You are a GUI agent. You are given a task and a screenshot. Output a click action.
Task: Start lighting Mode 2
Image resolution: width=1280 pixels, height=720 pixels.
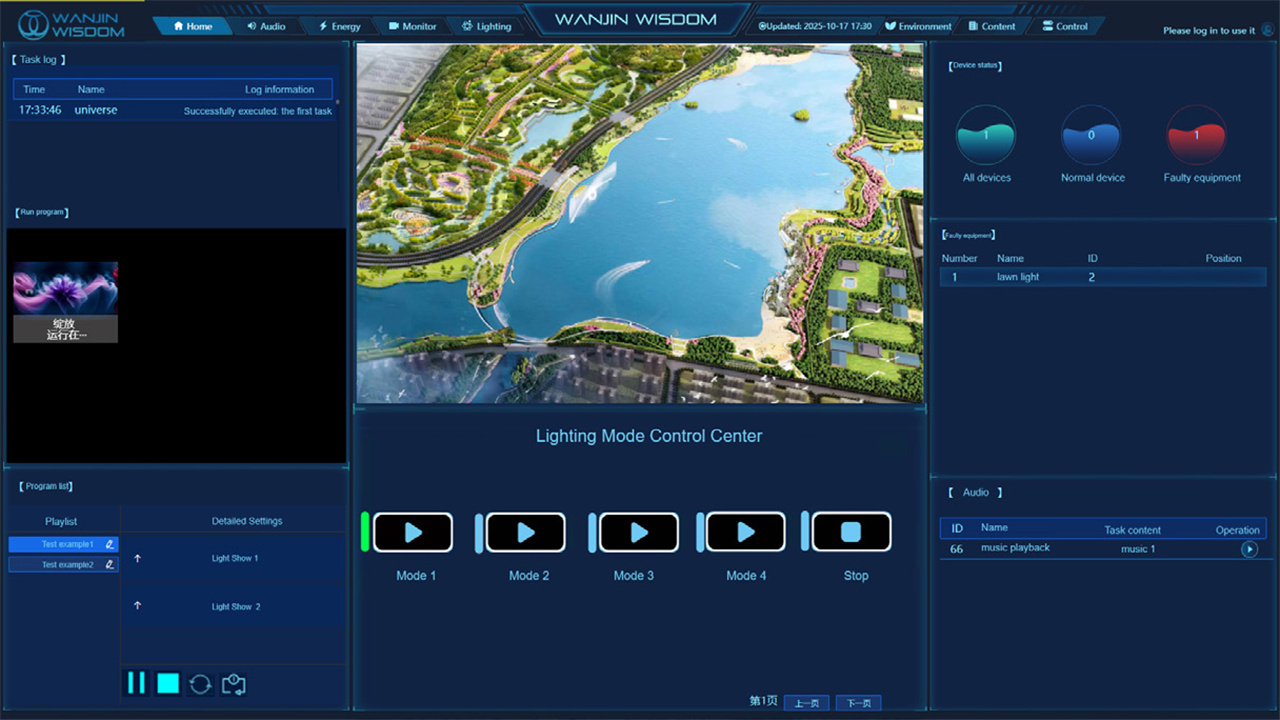point(526,533)
